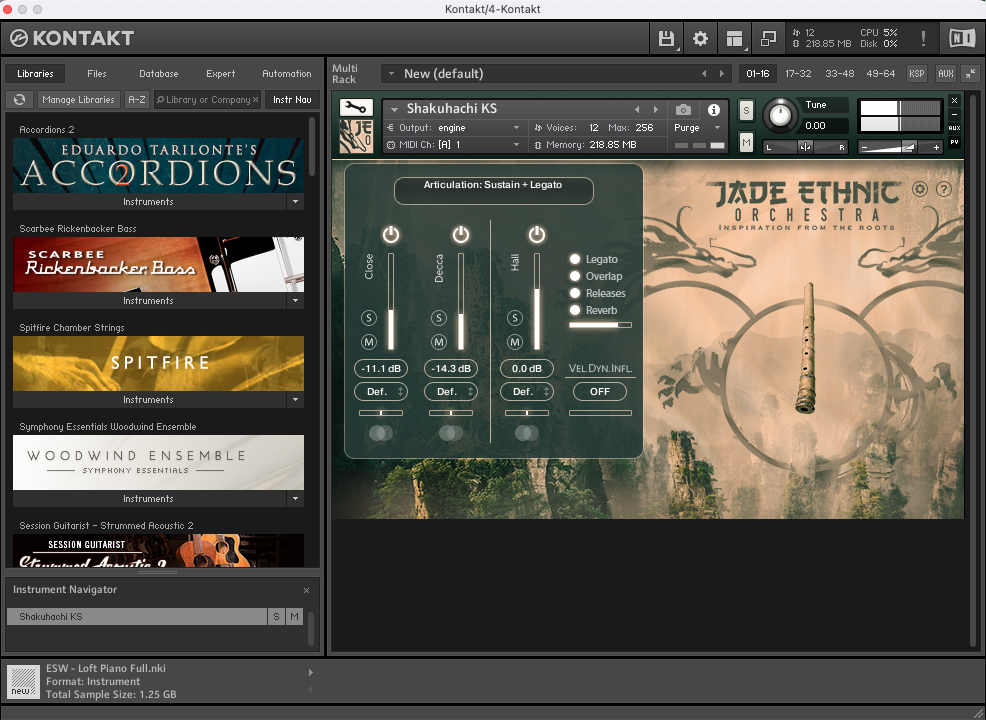Enable the Legato radio option

[575, 259]
